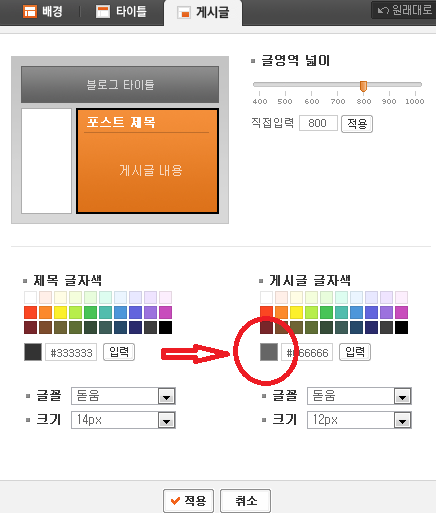436x513 pixels.
Task: Click the 1000 mark on width slider
Action: coord(415,101)
